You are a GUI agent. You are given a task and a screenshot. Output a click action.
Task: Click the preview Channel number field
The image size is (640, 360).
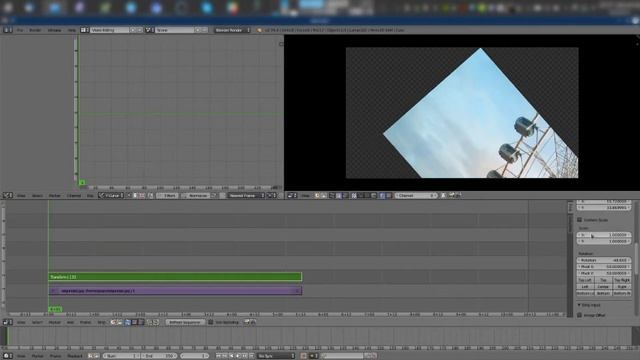[x=416, y=196]
